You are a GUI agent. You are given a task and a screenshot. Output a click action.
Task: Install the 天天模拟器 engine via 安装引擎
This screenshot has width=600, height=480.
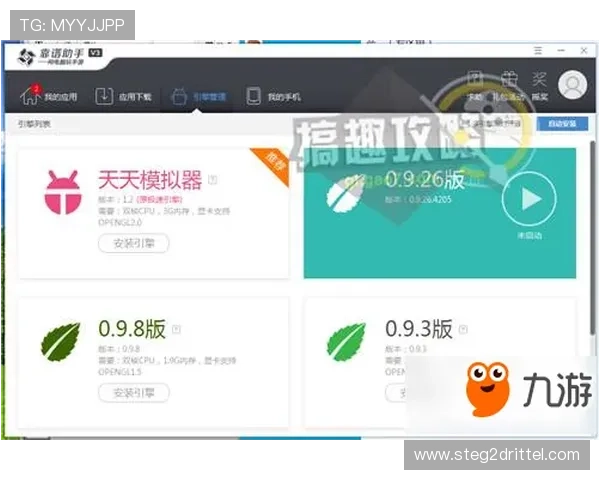coord(134,243)
